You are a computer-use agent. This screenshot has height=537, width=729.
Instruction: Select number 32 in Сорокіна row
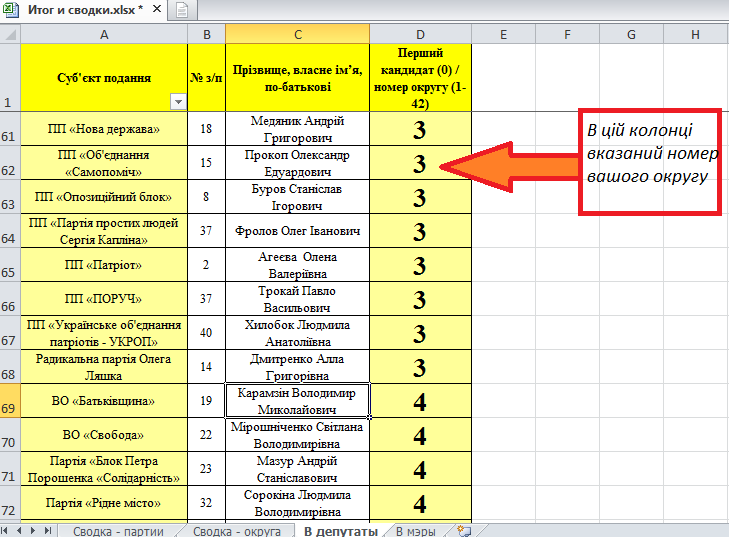206,503
